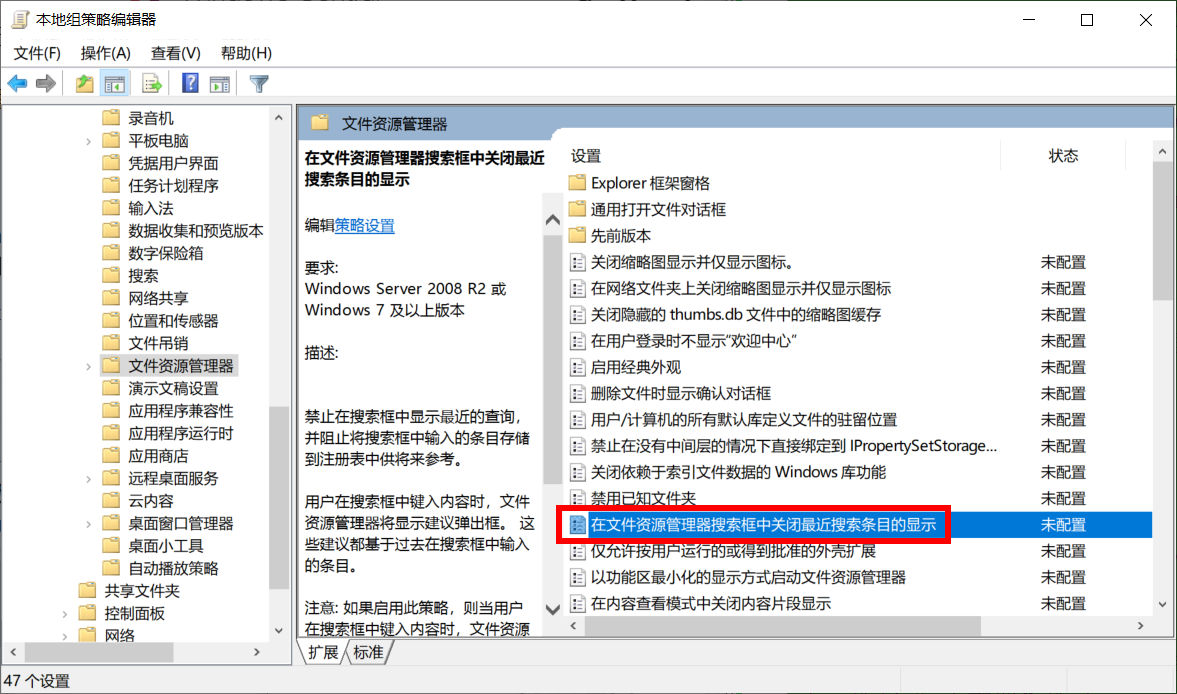Open the 查看(V) menu
The height and width of the screenshot is (694, 1177).
click(x=175, y=52)
